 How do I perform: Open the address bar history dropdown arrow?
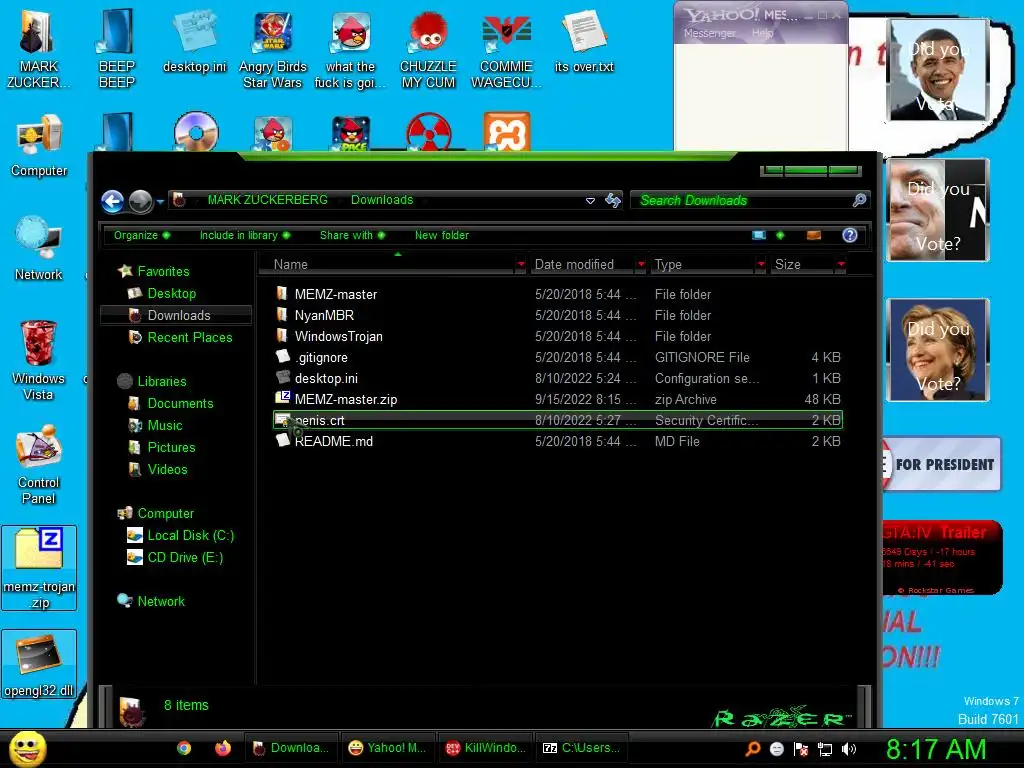pos(590,200)
